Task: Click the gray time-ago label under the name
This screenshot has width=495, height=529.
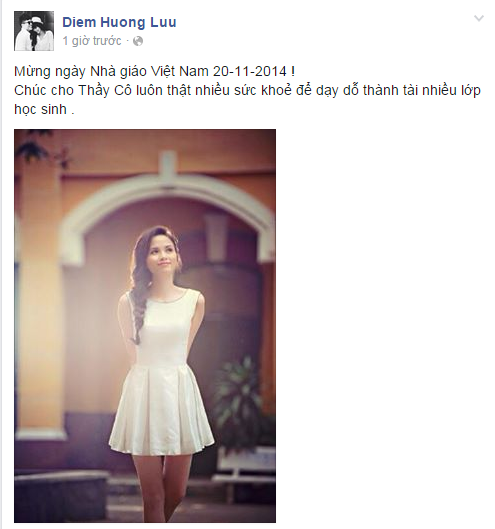Action: tap(92, 41)
